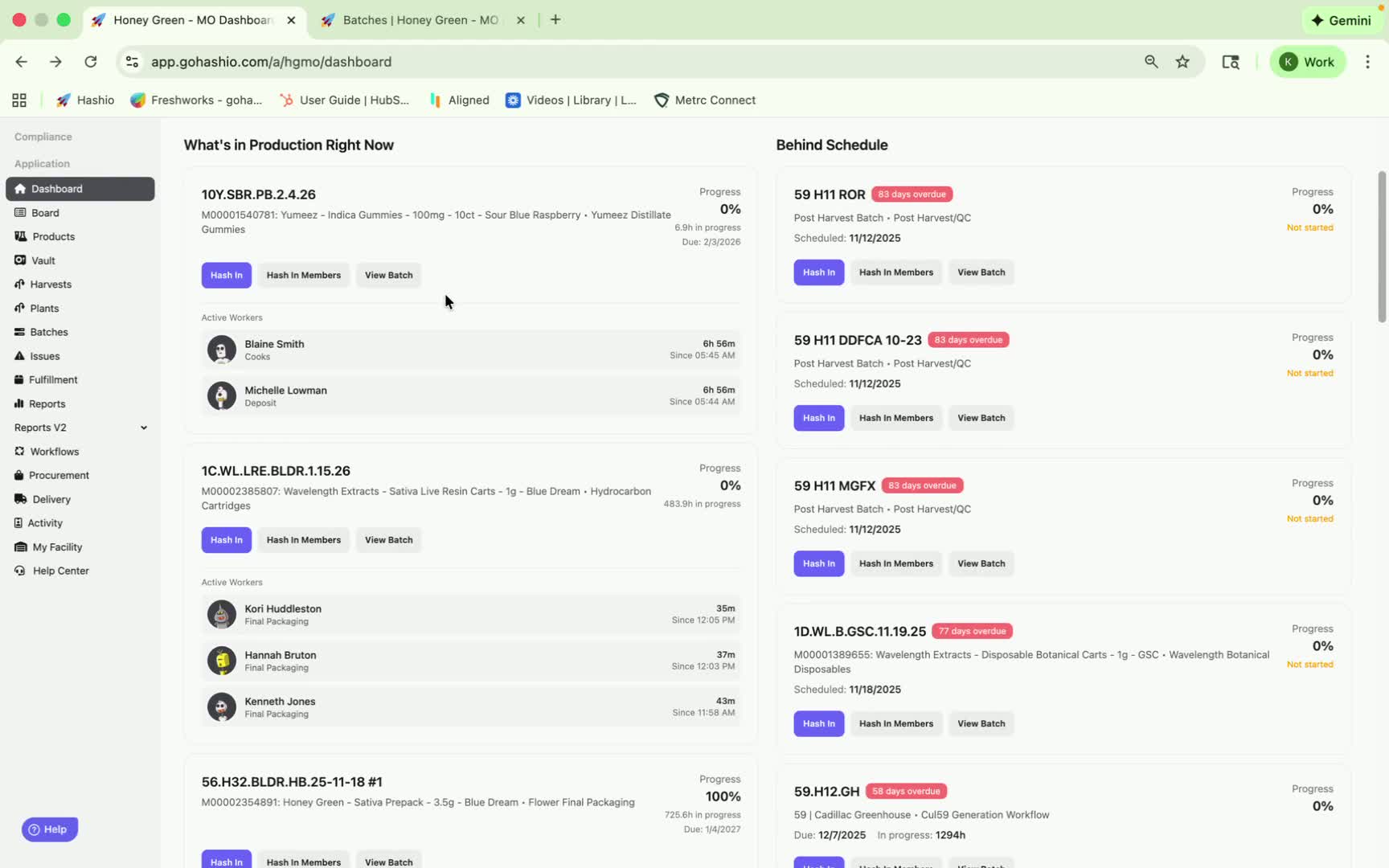
Task: Click the 58 days overdue badge on 59.H12.GH
Action: (x=906, y=791)
